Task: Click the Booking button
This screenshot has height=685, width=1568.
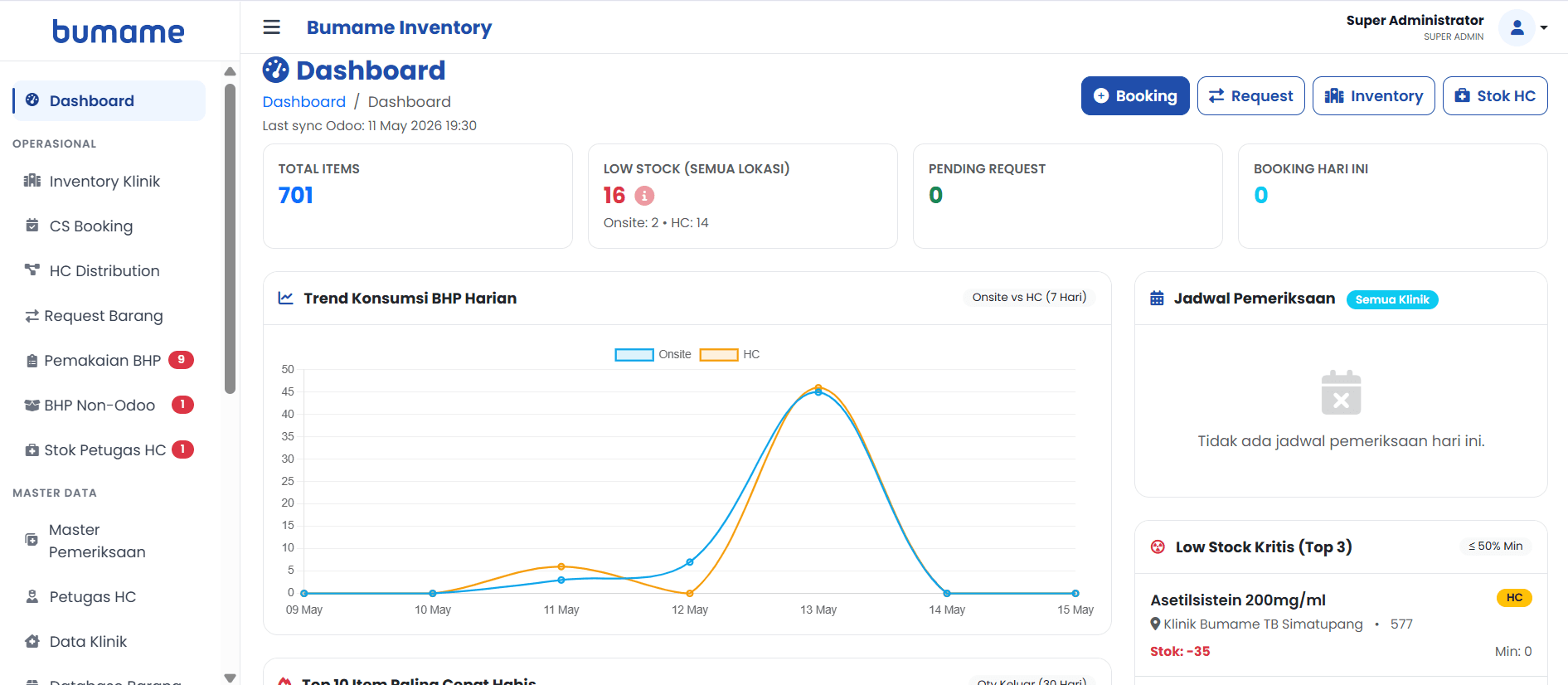Action: (1135, 95)
